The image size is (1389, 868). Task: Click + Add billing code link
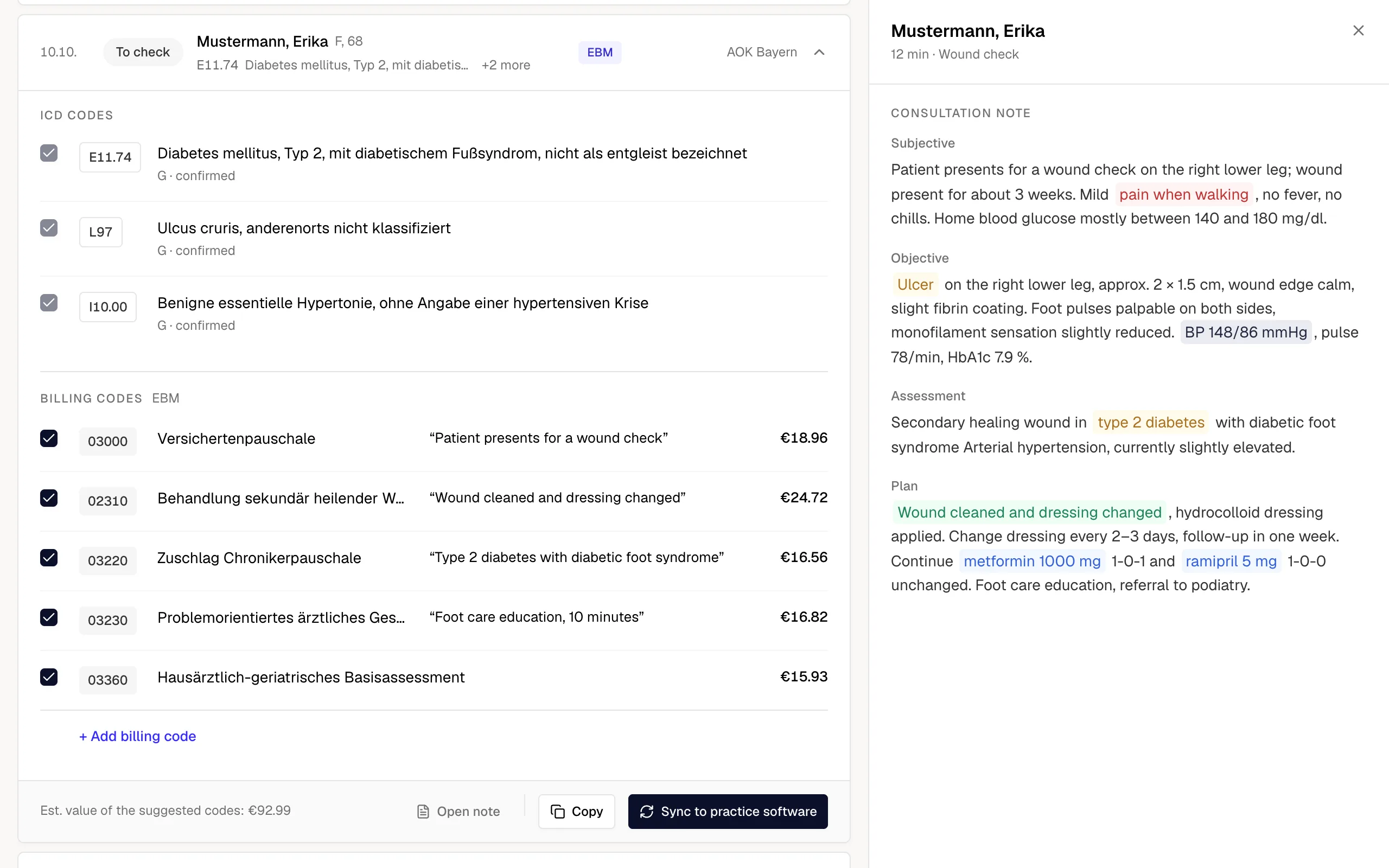138,736
